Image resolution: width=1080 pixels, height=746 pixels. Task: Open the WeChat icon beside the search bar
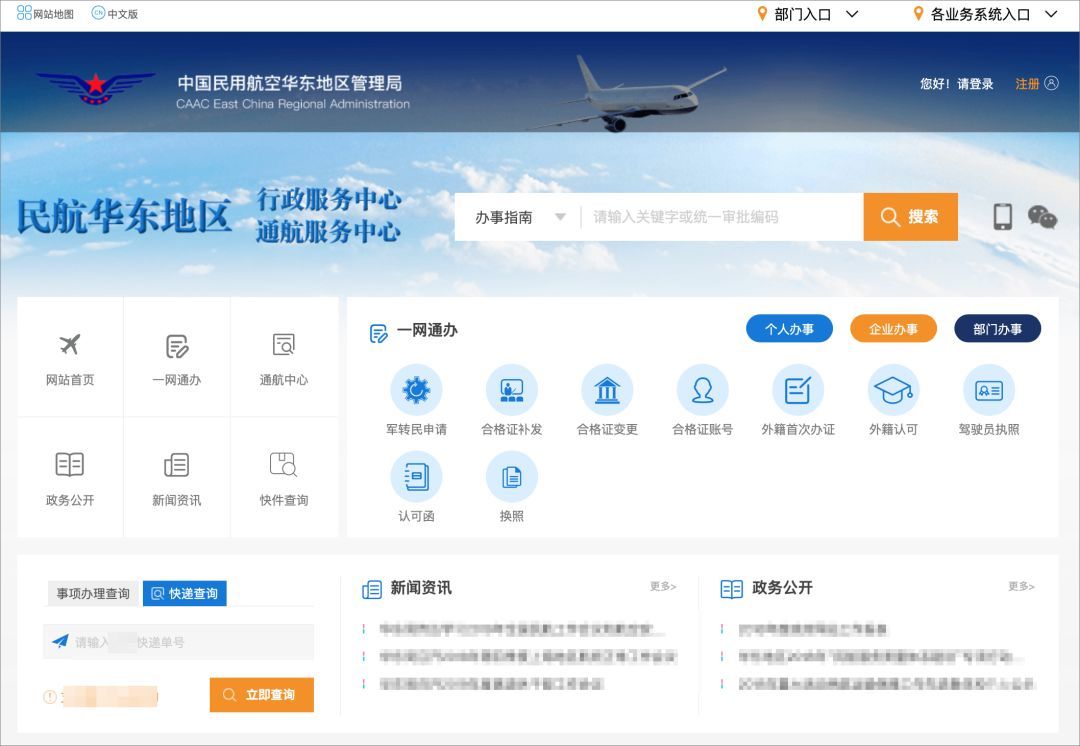(x=1042, y=216)
